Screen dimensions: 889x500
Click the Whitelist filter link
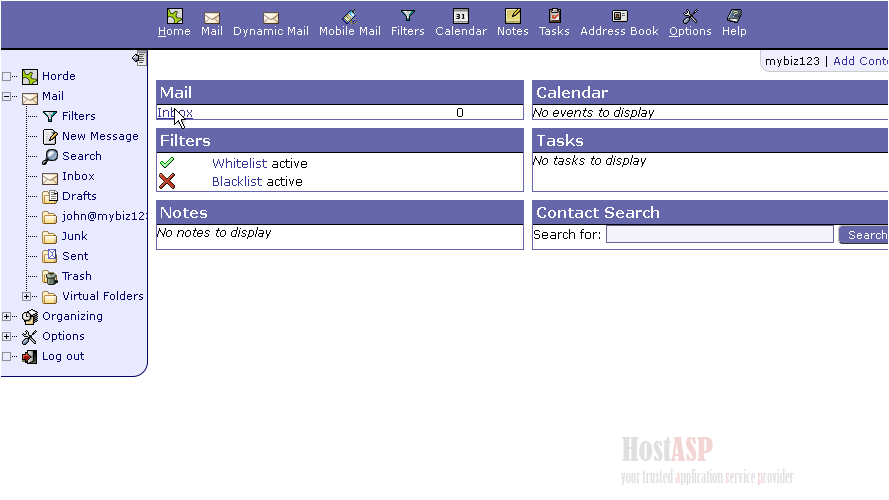pos(239,164)
